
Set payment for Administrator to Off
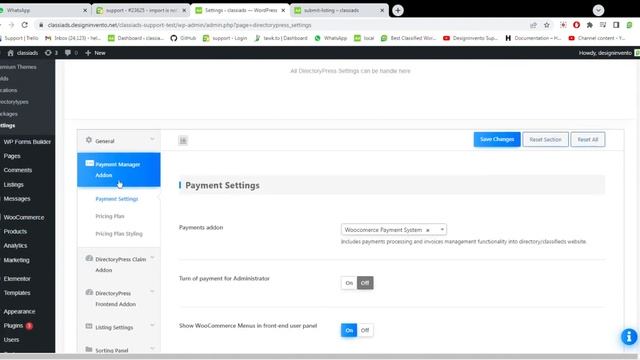(365, 283)
